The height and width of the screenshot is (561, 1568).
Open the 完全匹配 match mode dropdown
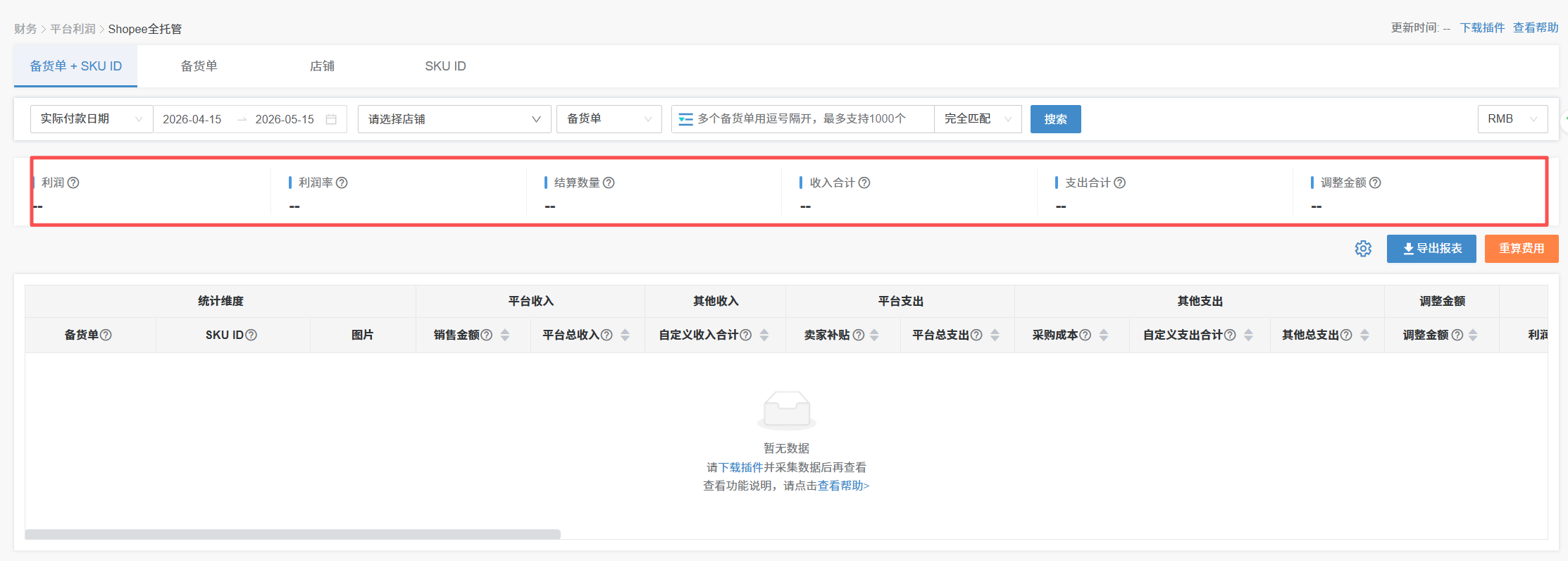[x=978, y=119]
